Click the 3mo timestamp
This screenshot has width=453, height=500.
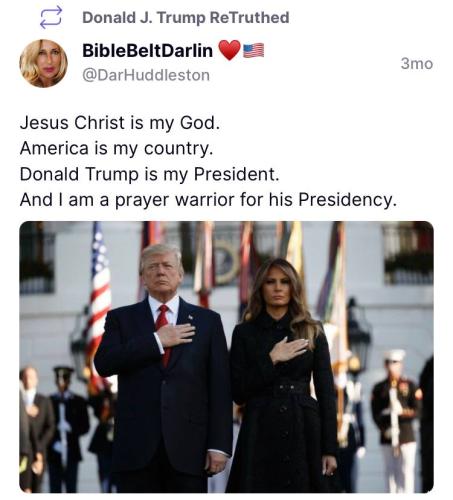click(x=417, y=64)
